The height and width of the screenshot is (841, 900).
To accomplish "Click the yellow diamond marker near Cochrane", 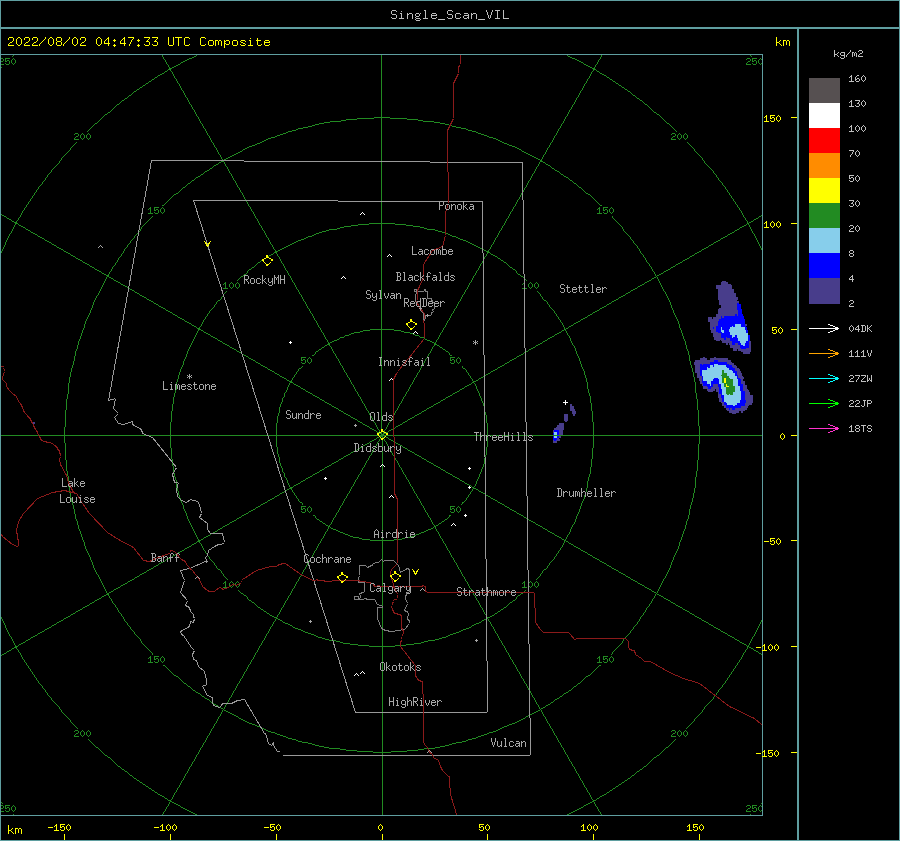I will [343, 578].
